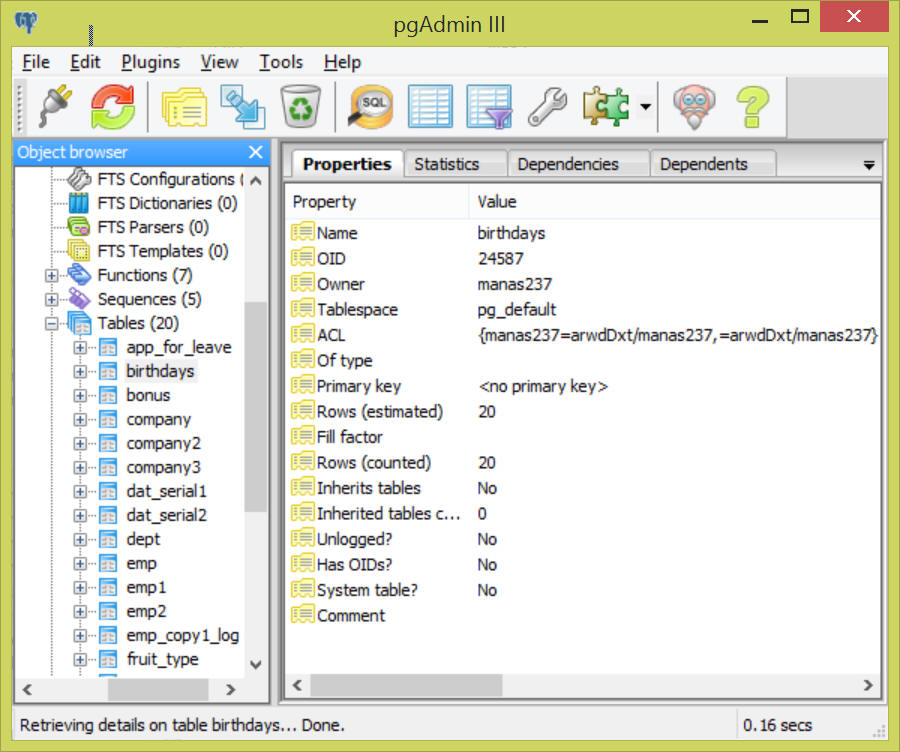Screen dimensions: 900x752
Task: Open the Maintenance wrench icon
Action: coord(547,106)
